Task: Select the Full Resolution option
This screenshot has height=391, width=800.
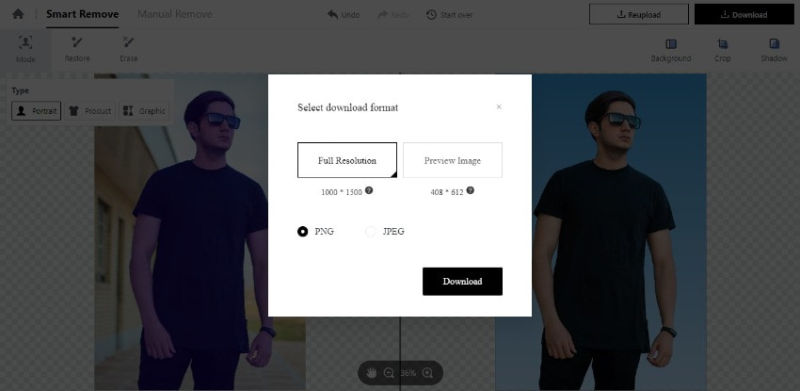Action: pyautogui.click(x=347, y=160)
